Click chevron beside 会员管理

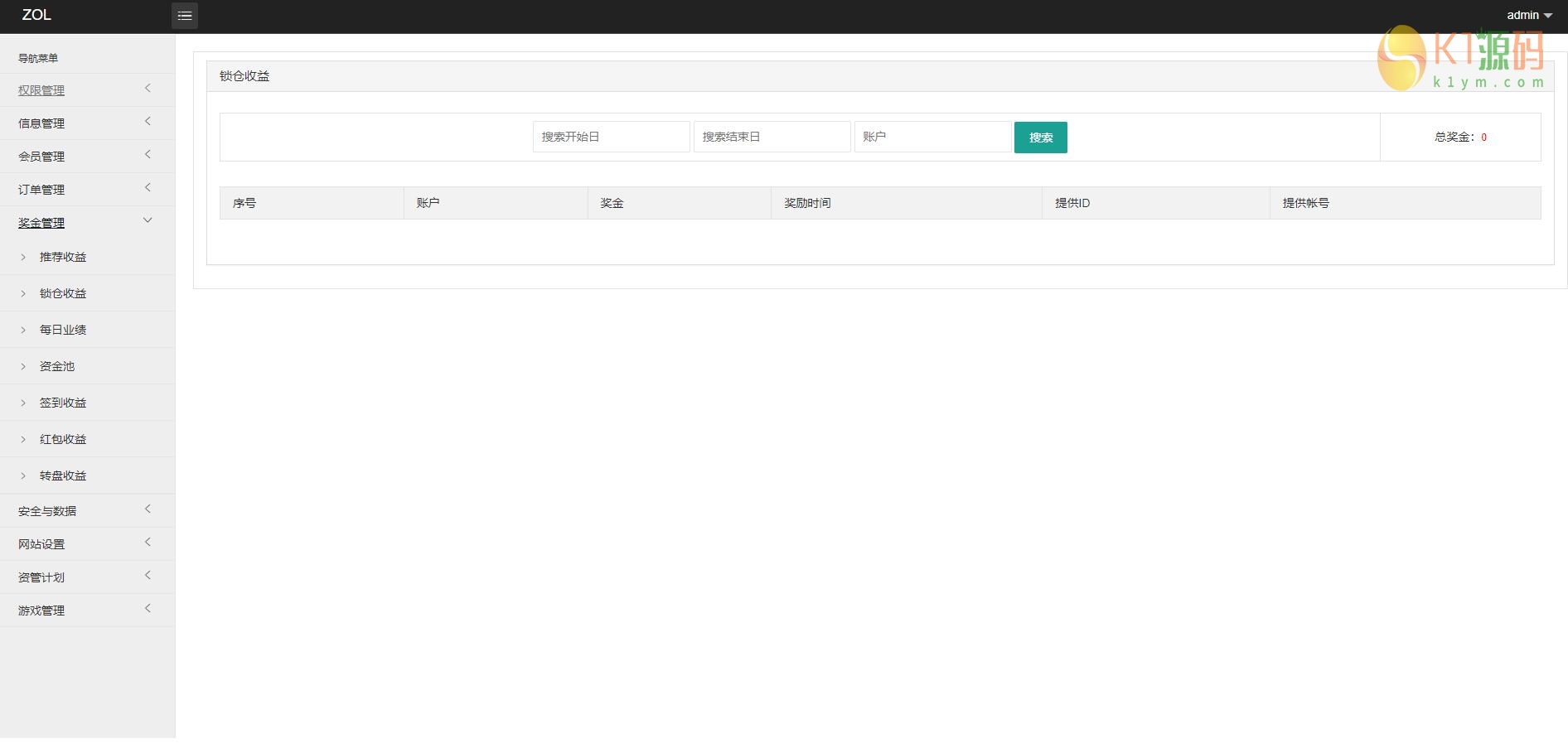point(148,154)
